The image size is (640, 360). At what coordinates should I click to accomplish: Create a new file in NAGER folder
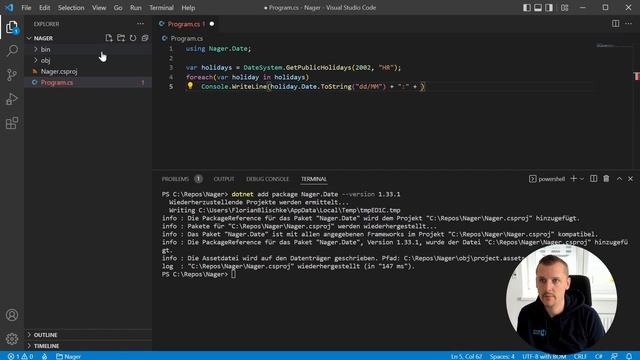pos(109,38)
